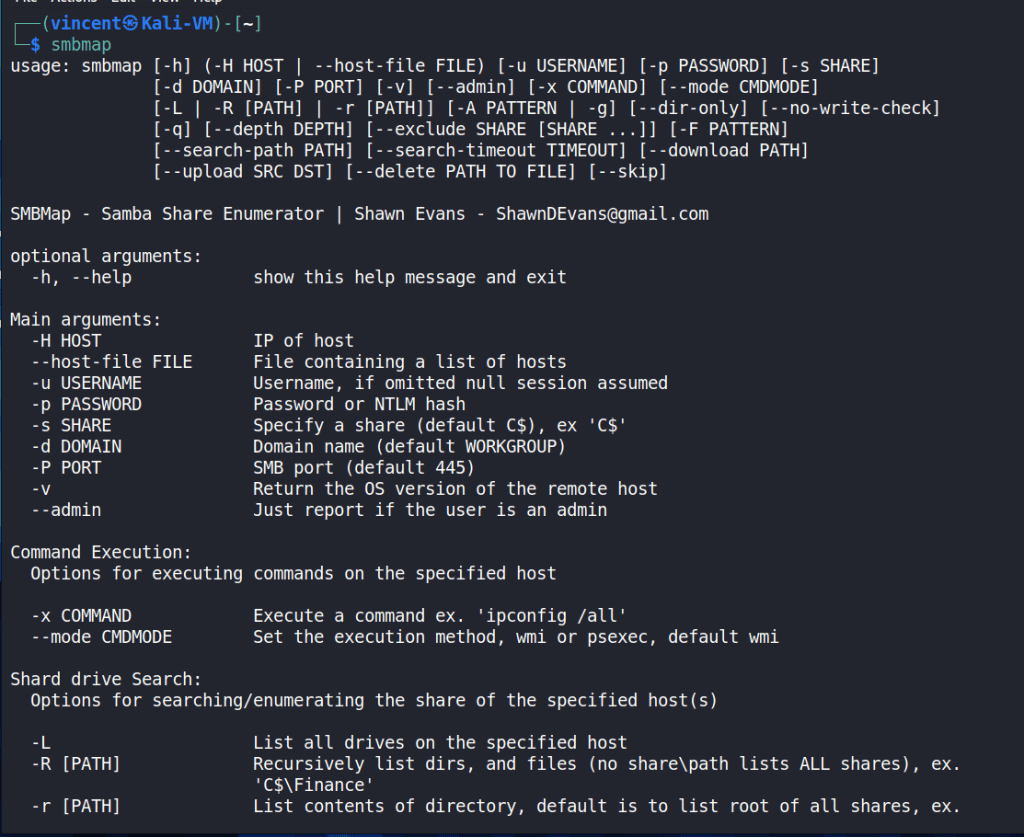This screenshot has width=1024, height=837.
Task: Click the "-H HOST" option line
Action: (x=66, y=340)
